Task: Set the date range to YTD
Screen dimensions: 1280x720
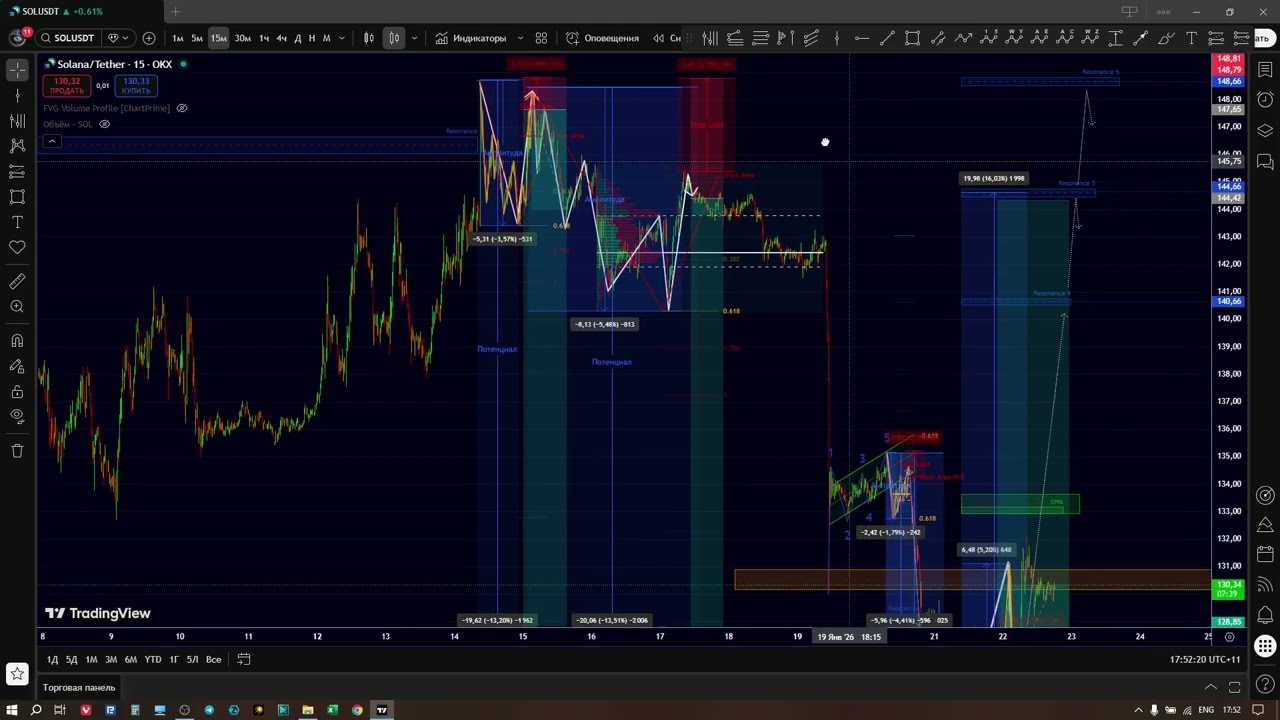Action: pyautogui.click(x=152, y=659)
